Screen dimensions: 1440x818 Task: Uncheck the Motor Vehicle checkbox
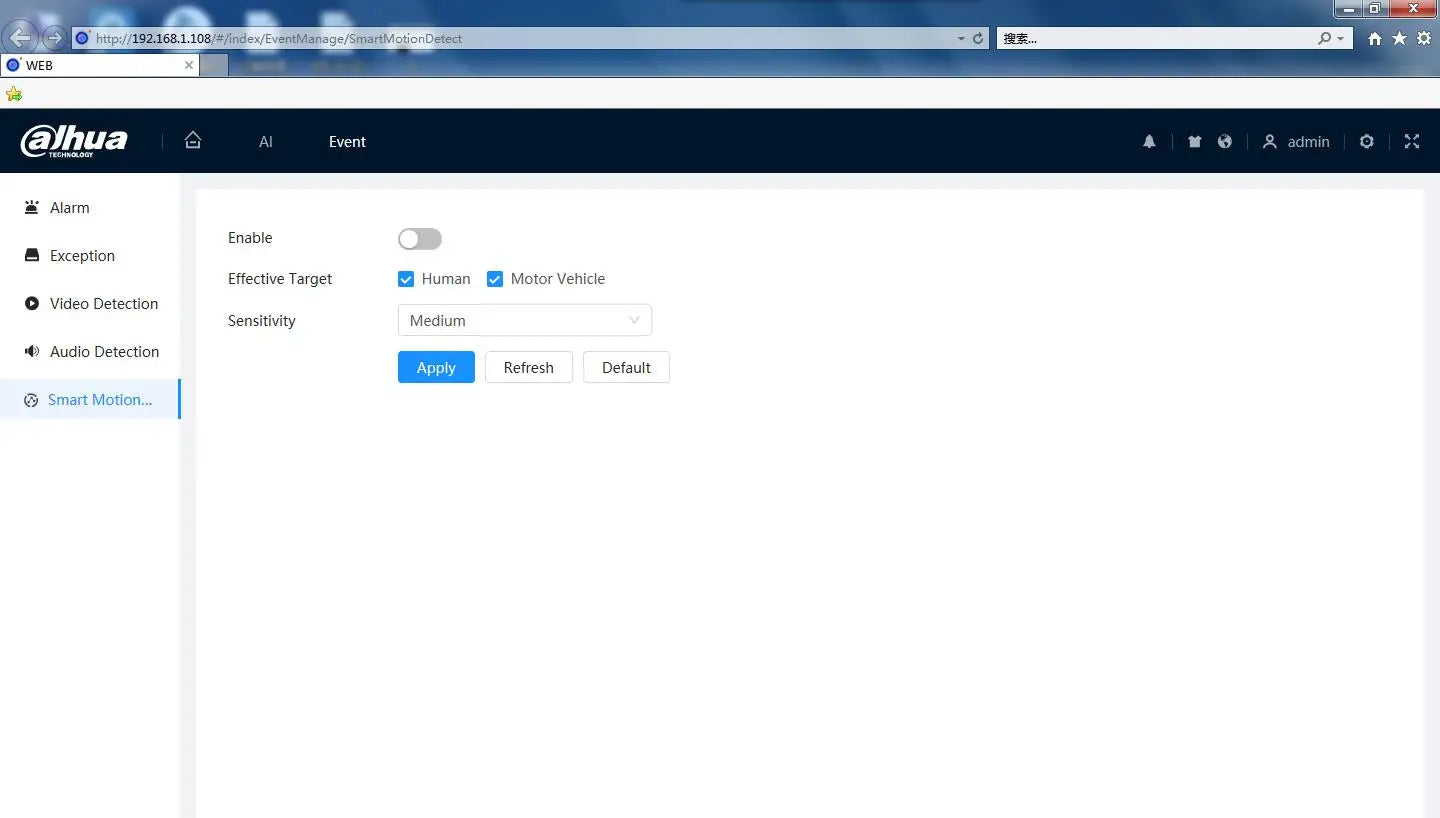(x=495, y=279)
